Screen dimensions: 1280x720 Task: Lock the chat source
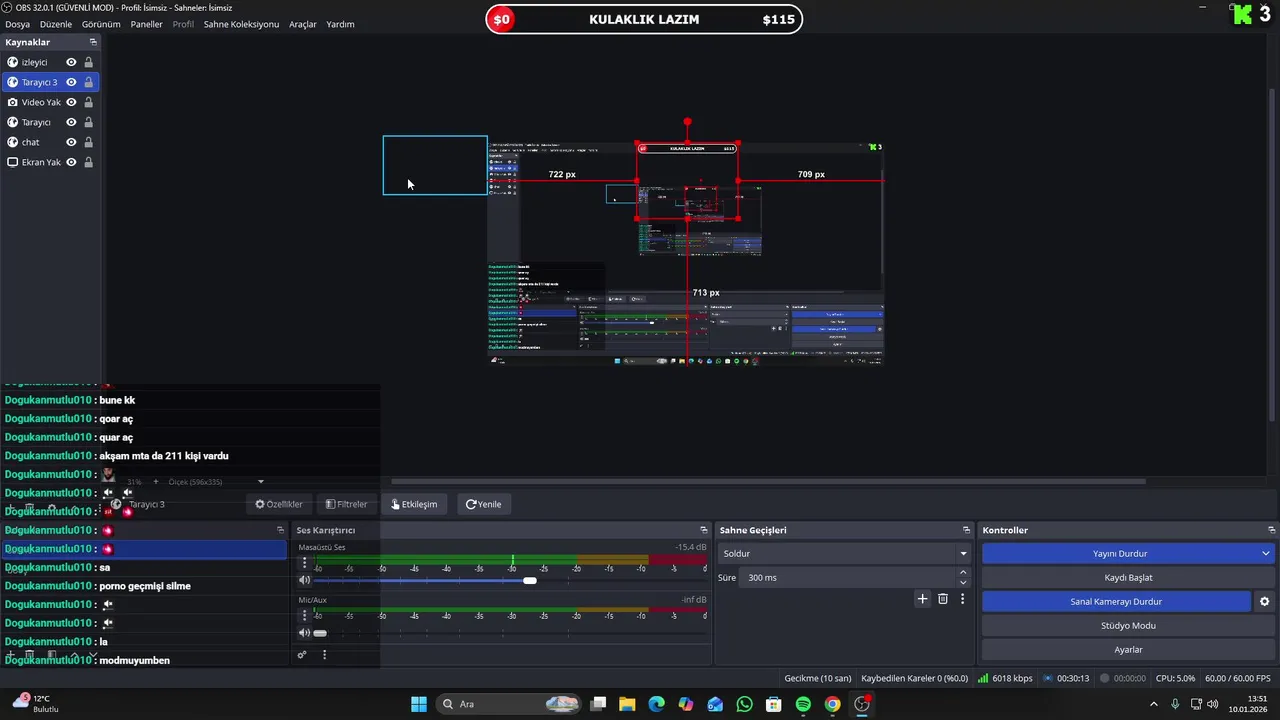(x=88, y=142)
